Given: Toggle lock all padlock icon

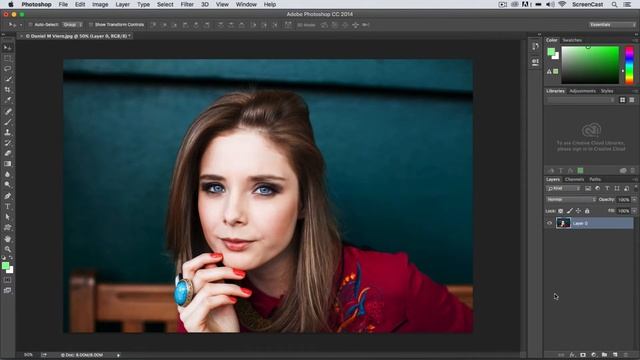Looking at the screenshot, I should pos(587,211).
